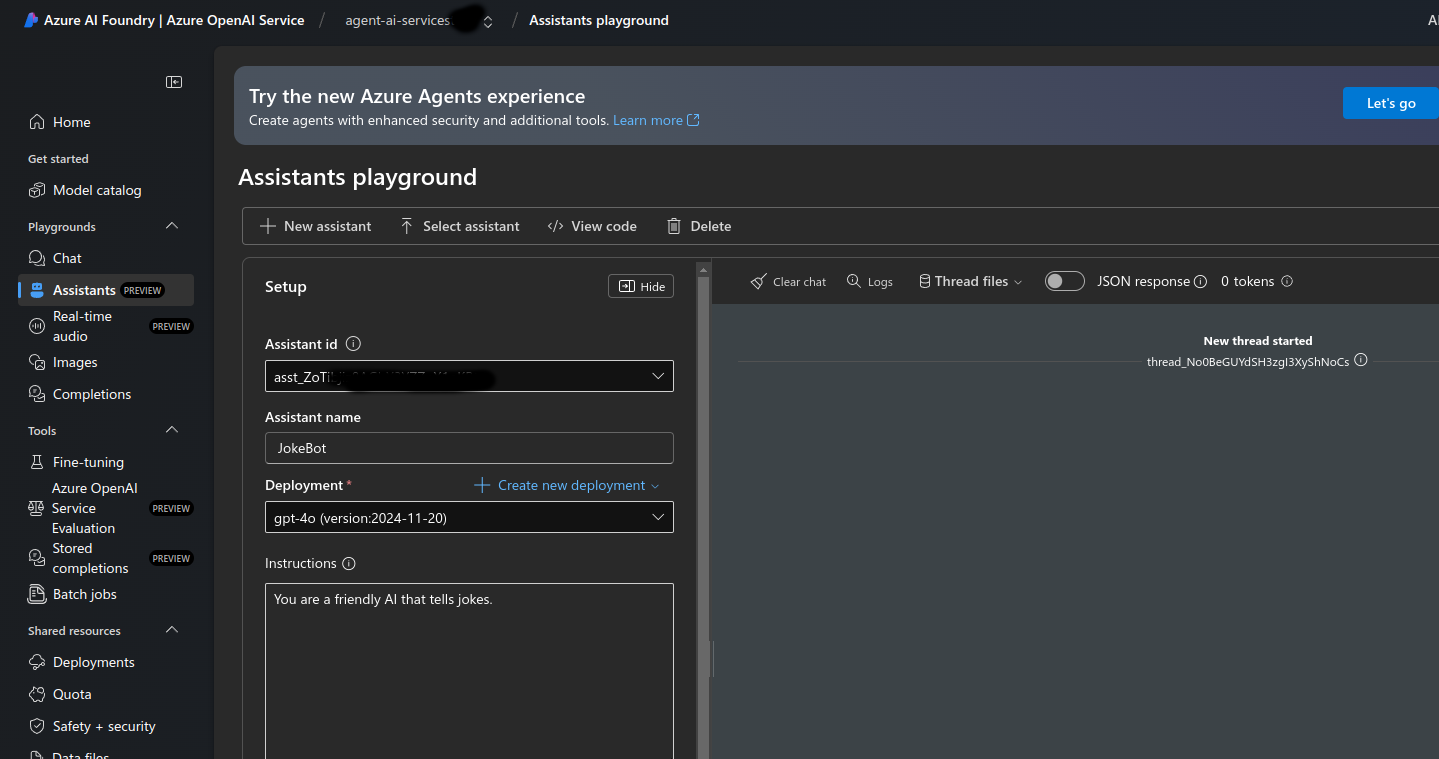Click the info icon next to JSON response
This screenshot has width=1439, height=759.
point(1201,282)
